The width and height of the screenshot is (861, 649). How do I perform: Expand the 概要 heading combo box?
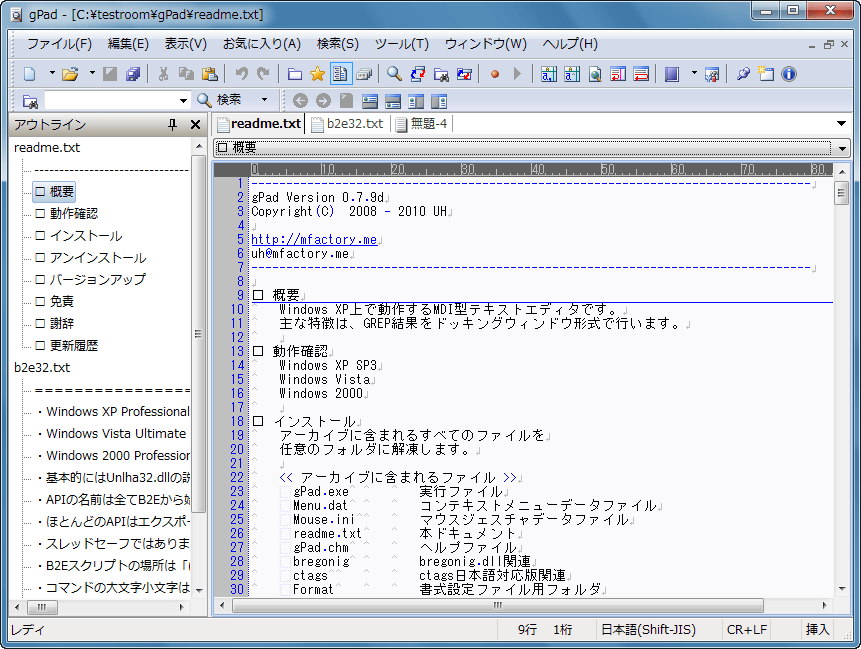[x=842, y=148]
